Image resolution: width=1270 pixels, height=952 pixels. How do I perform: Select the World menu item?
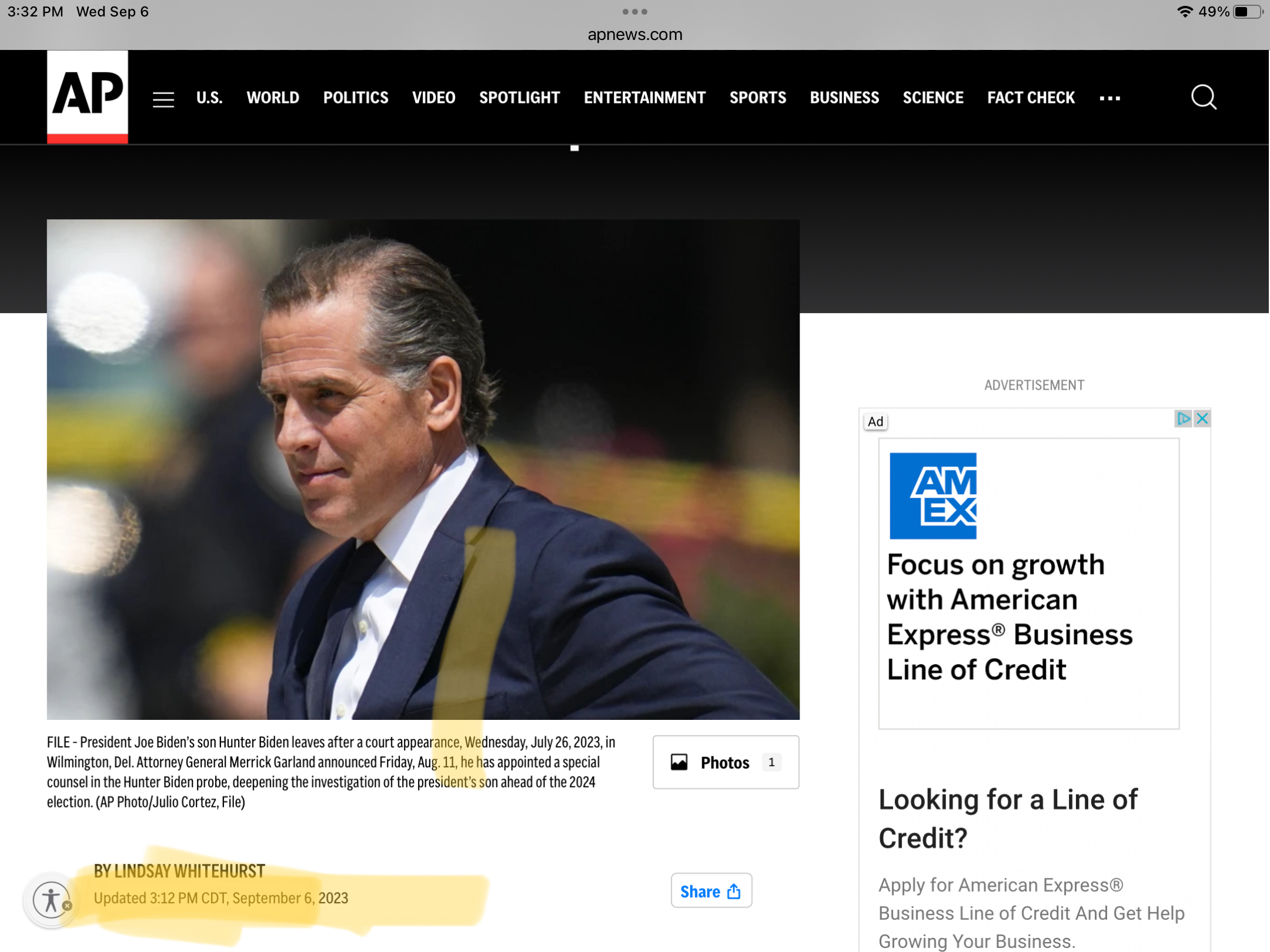tap(273, 98)
